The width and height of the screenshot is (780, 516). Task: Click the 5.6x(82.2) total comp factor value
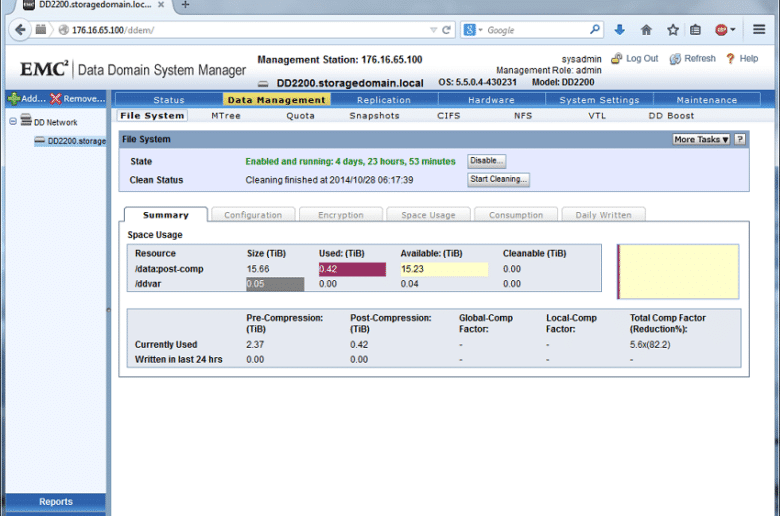(x=650, y=344)
